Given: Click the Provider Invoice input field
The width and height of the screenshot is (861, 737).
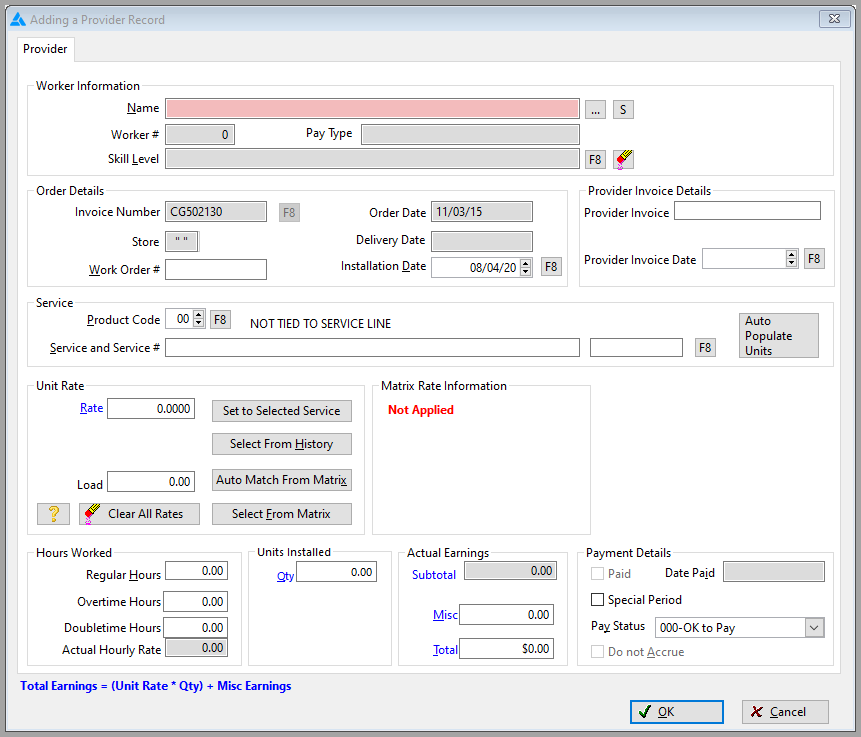Looking at the screenshot, I should coord(747,211).
